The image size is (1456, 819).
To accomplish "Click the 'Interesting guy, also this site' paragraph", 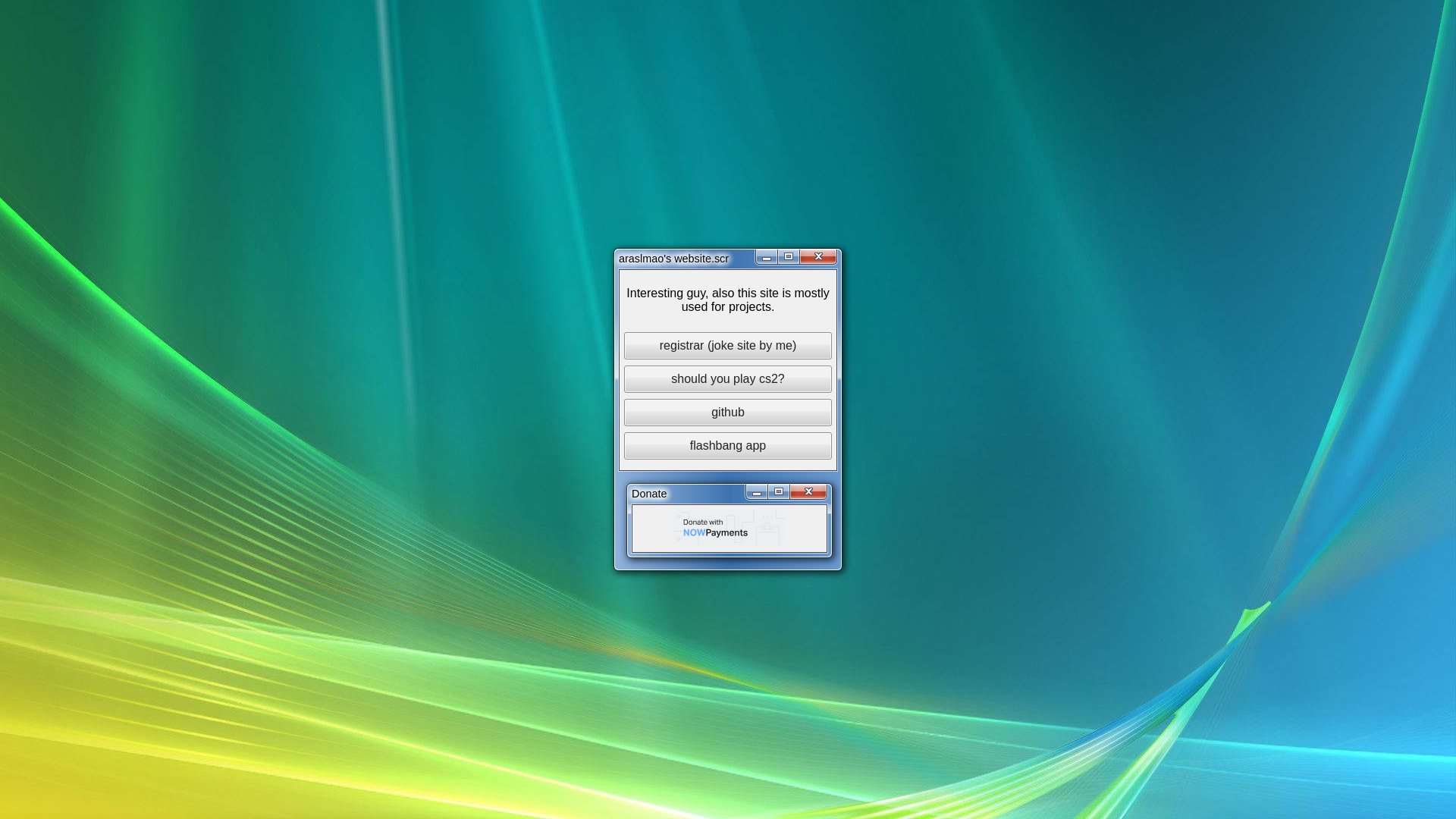I will [727, 300].
